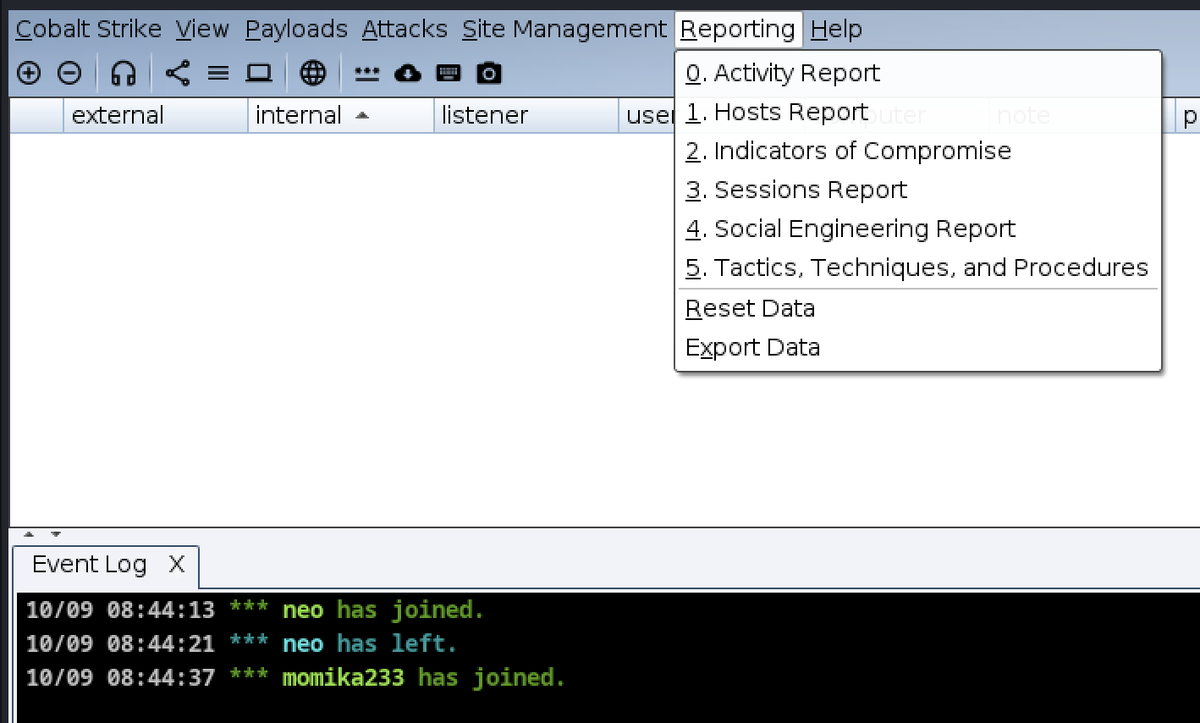
Task: Click the user column header
Action: click(648, 116)
